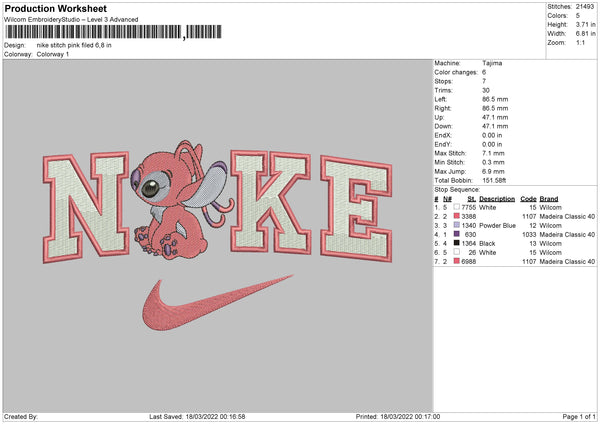The height and width of the screenshot is (424, 600).
Task: Select the purple swatch in stop row 630
Action: pos(457,234)
